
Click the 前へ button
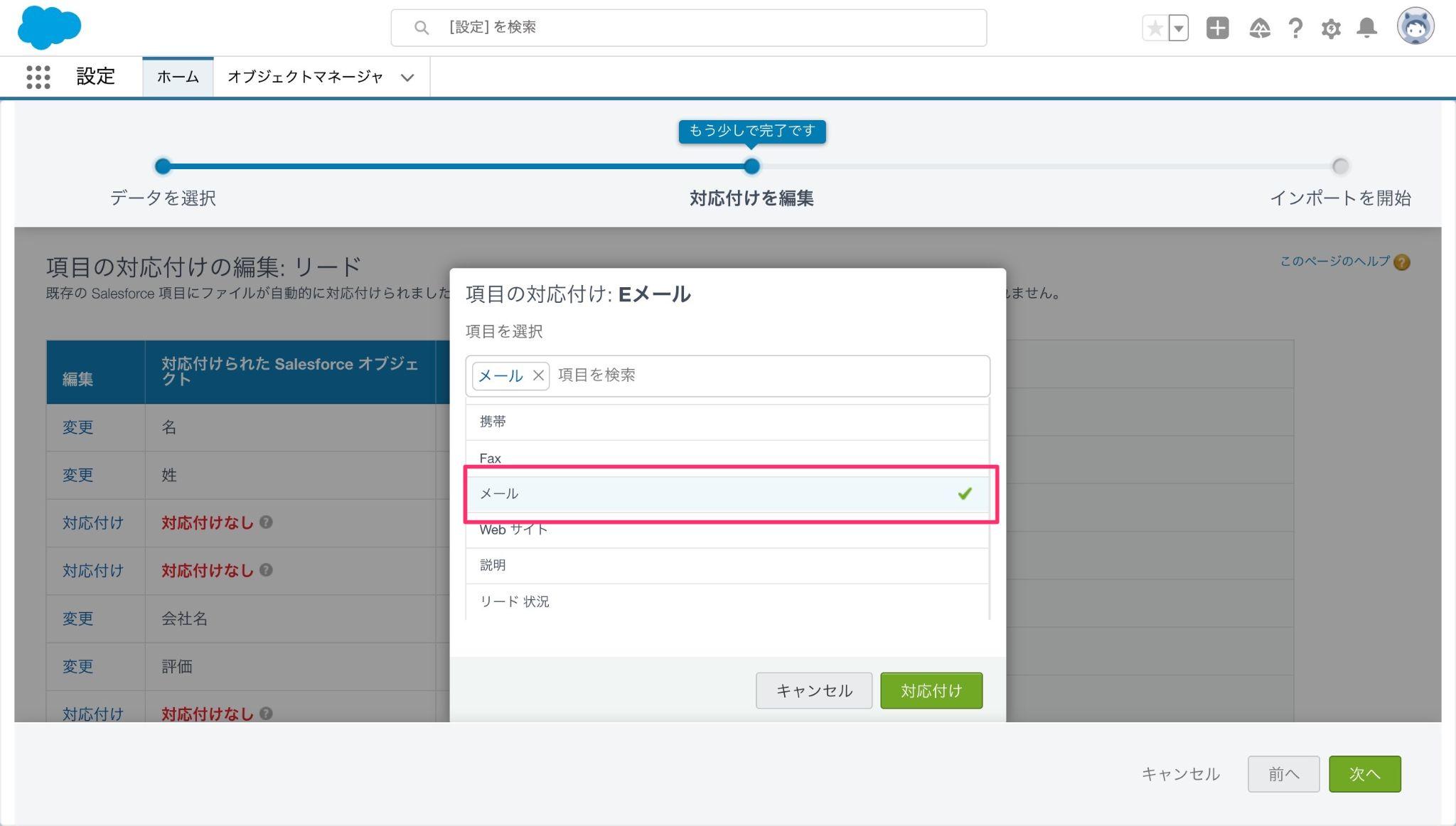point(1283,774)
